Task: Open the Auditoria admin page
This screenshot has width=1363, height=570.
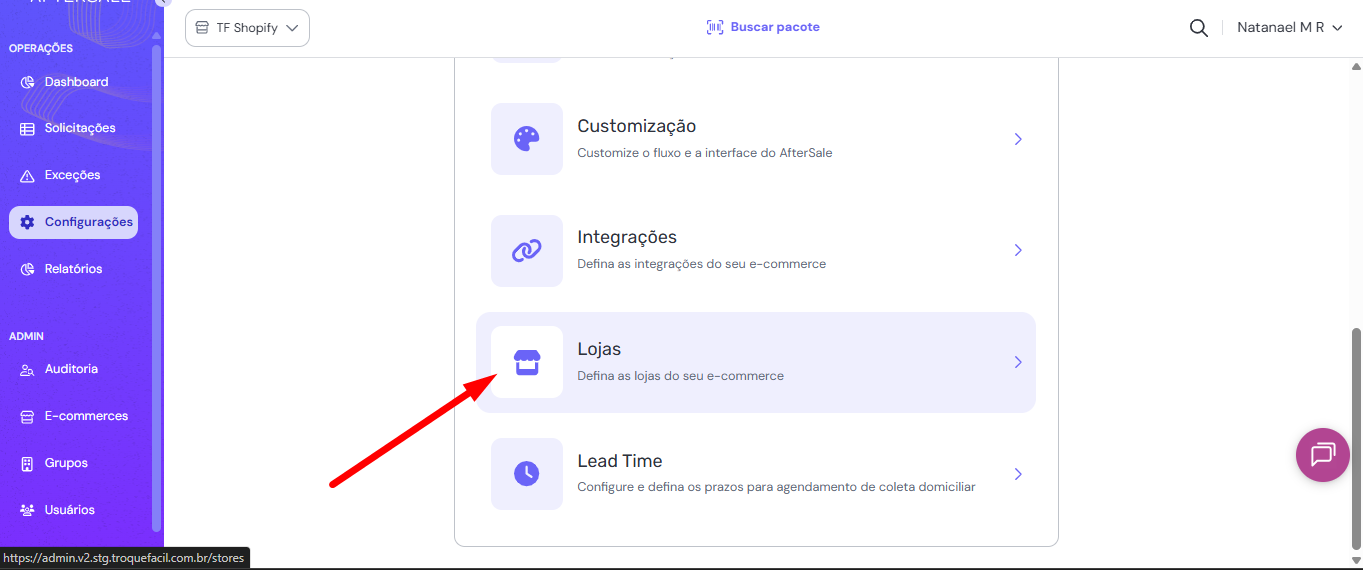Action: tap(70, 369)
